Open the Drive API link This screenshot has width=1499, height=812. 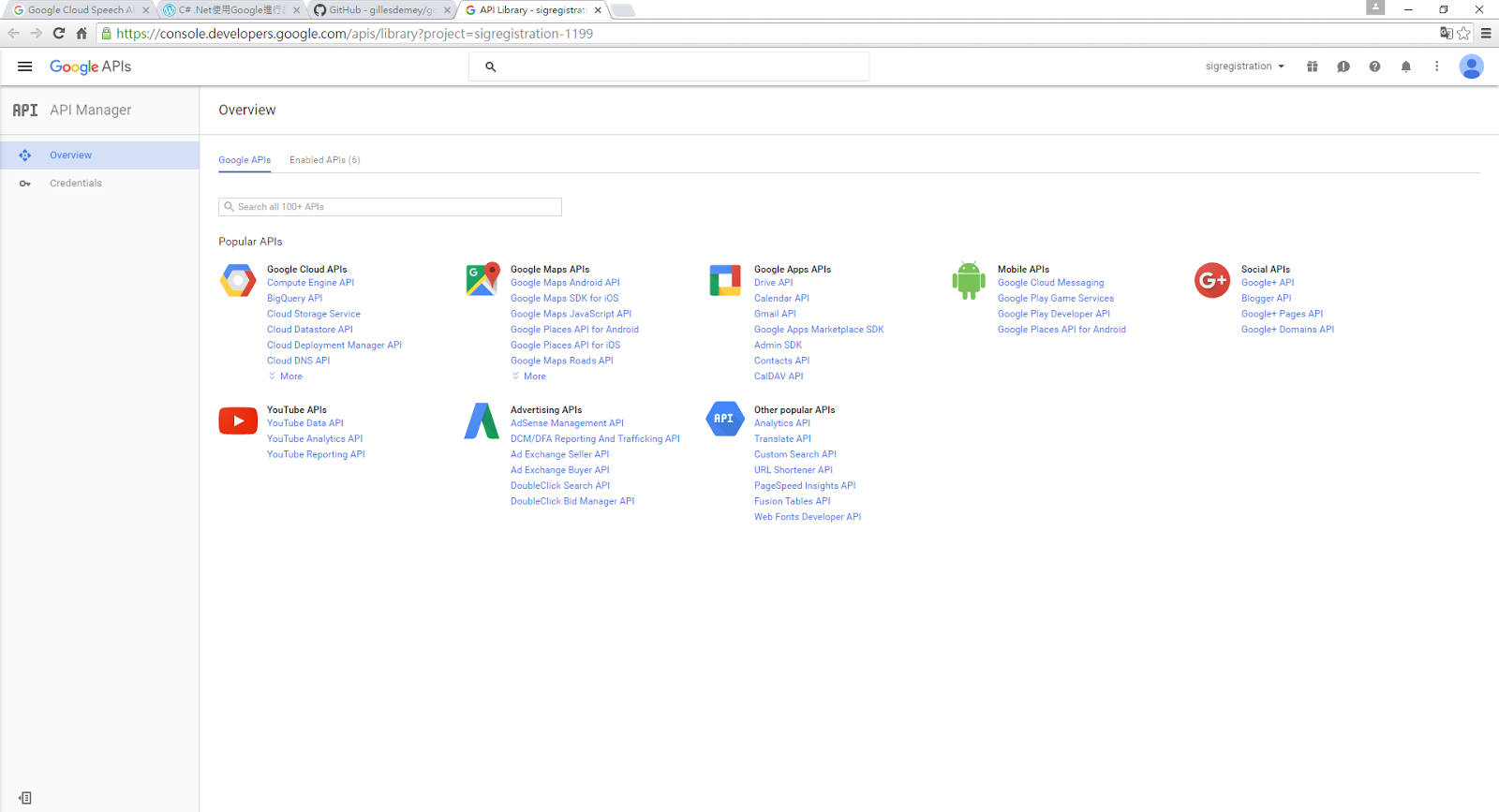pos(773,283)
